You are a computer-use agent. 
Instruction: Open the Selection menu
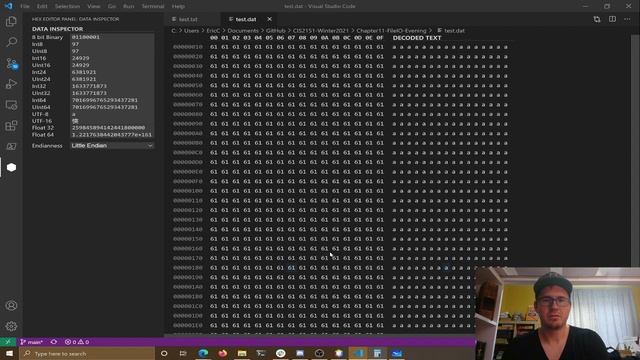(x=67, y=6)
